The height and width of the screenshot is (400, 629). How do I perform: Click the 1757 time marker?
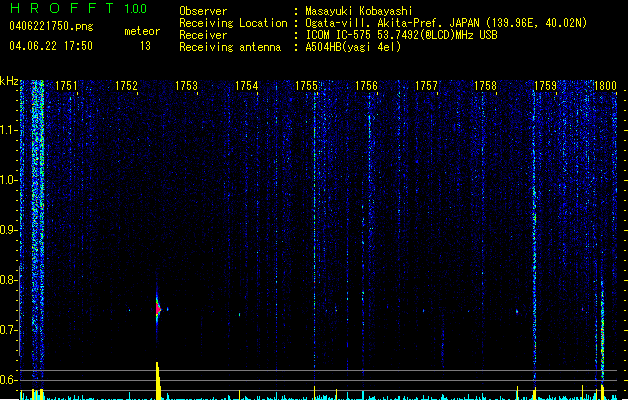click(426, 86)
